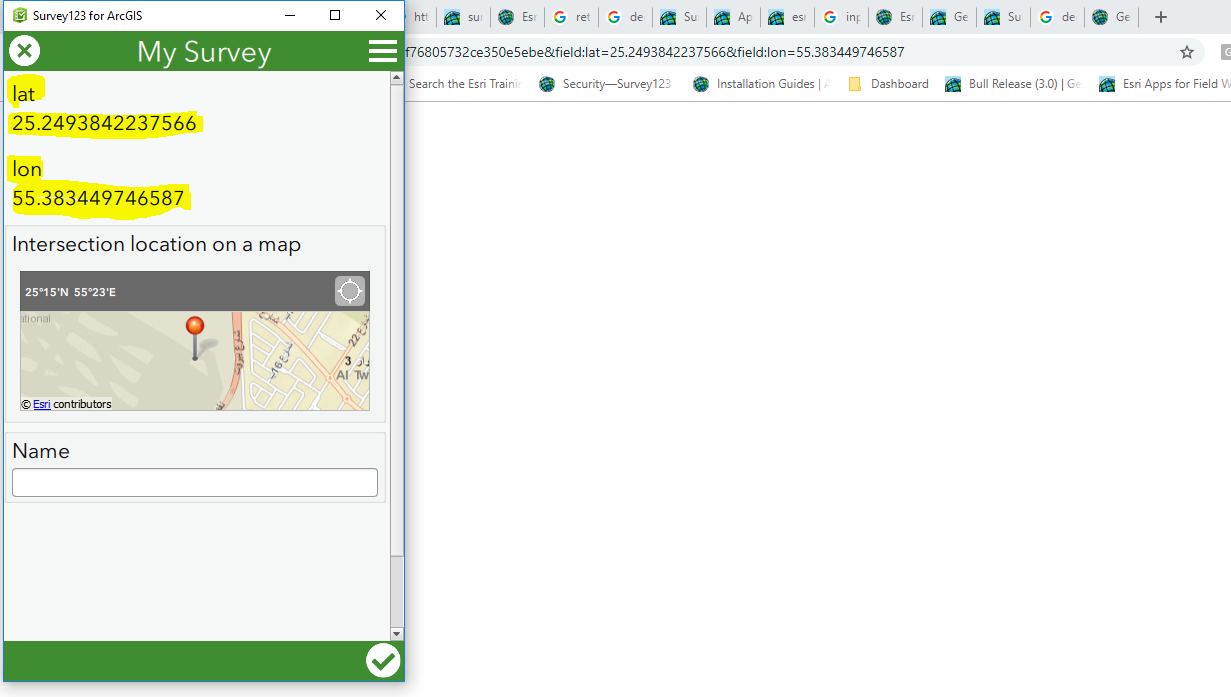Open the Esri contributors link on map
The image size is (1231, 697).
coord(42,404)
